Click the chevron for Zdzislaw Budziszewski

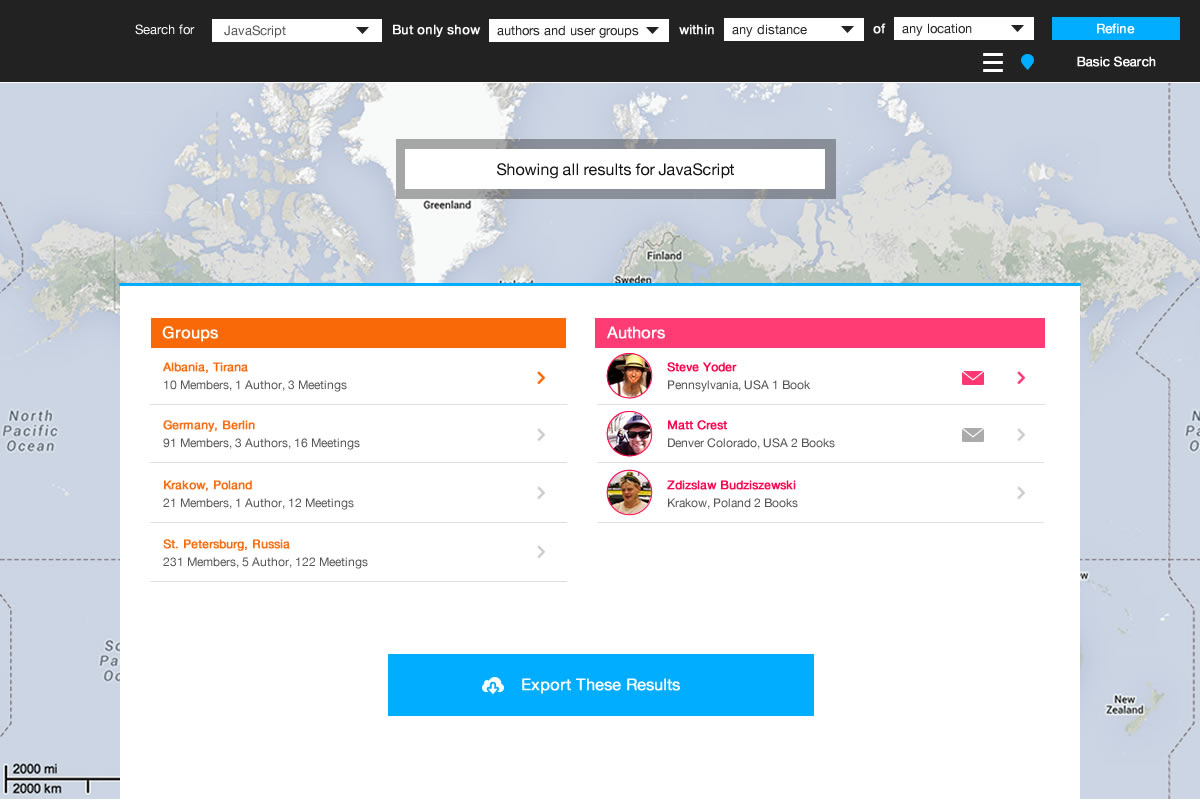(x=1021, y=493)
